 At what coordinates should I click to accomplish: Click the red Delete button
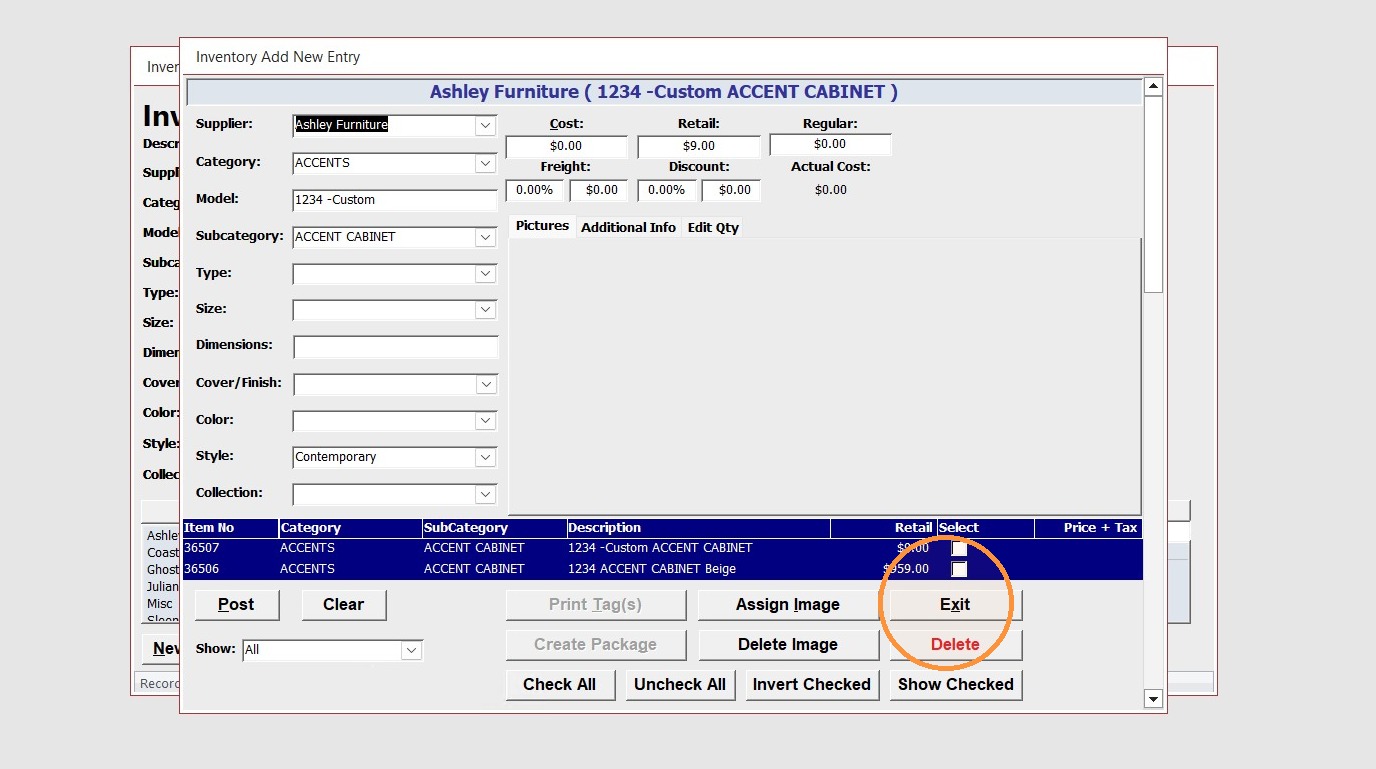955,644
